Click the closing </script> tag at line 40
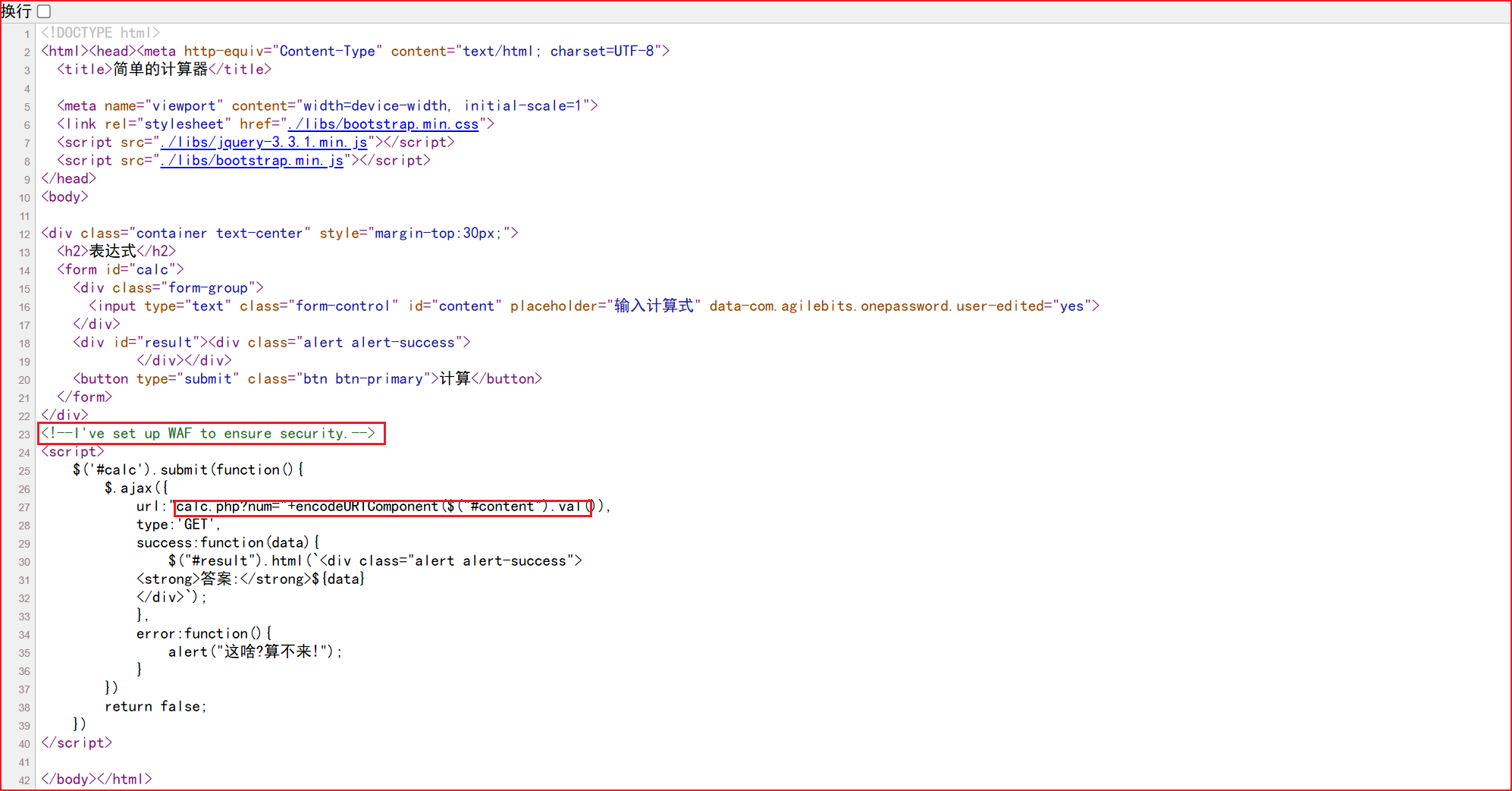The image size is (1512, 791). tap(77, 742)
